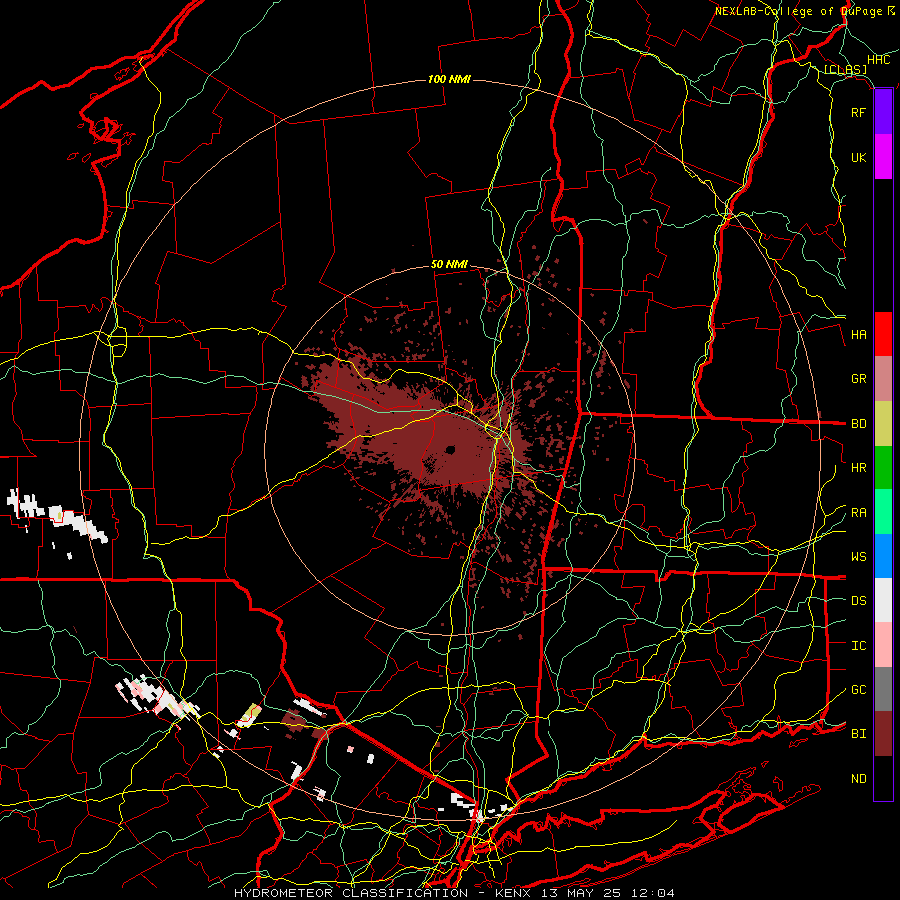Click the yellow-green echo patch near southwest
The image size is (900, 900).
[x=249, y=715]
